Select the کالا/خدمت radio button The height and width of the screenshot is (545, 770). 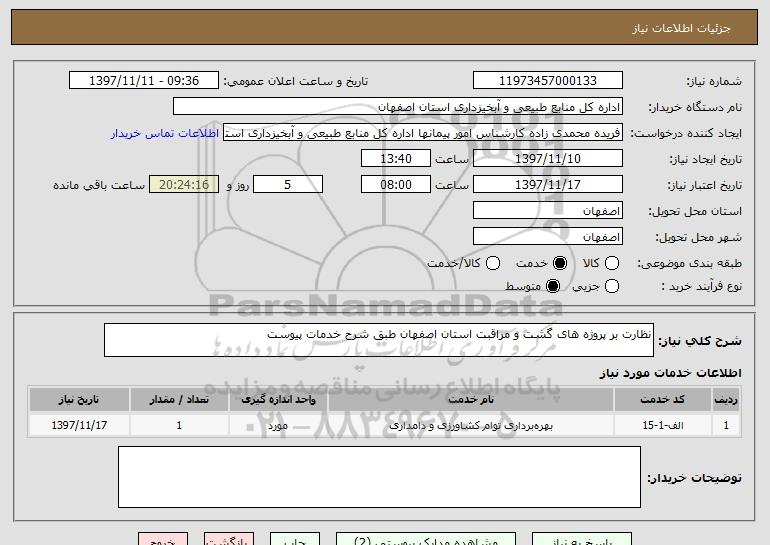(493, 263)
